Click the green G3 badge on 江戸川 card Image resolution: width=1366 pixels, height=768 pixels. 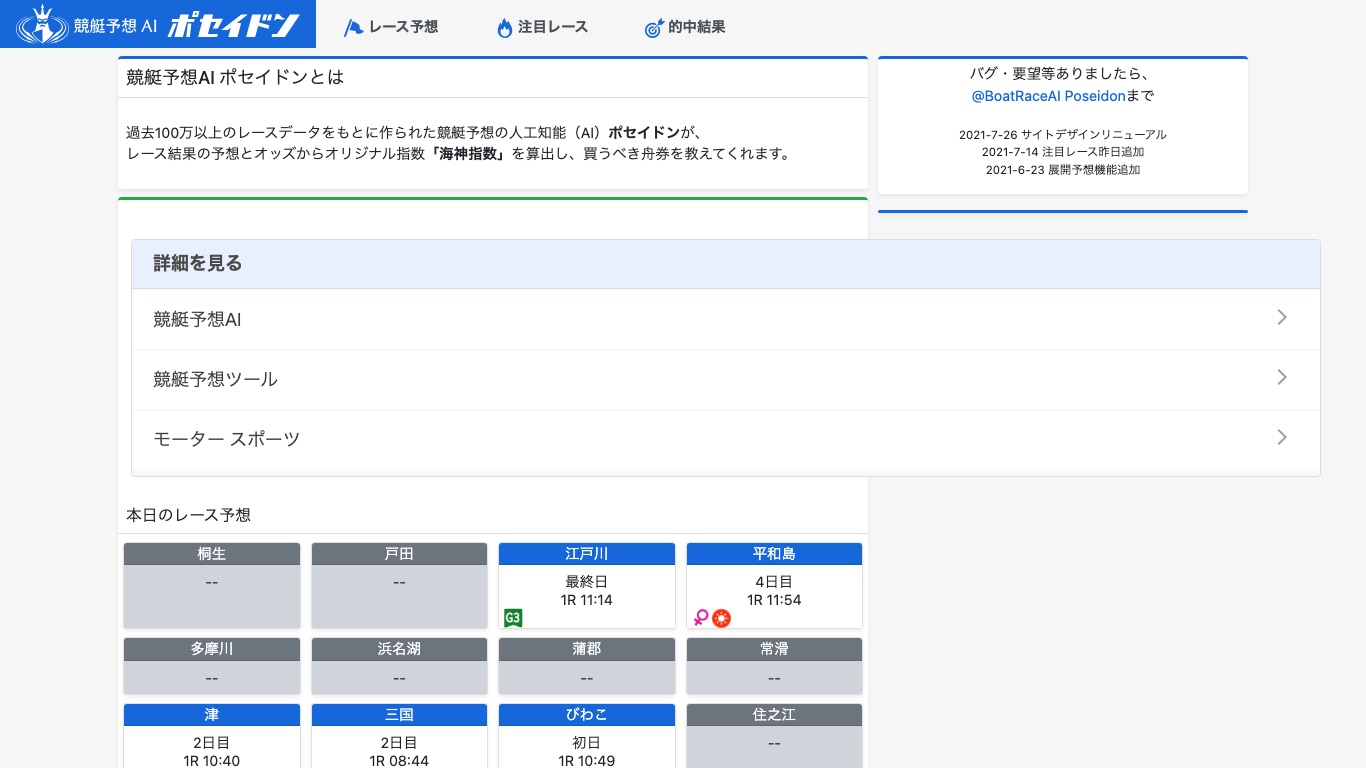513,618
